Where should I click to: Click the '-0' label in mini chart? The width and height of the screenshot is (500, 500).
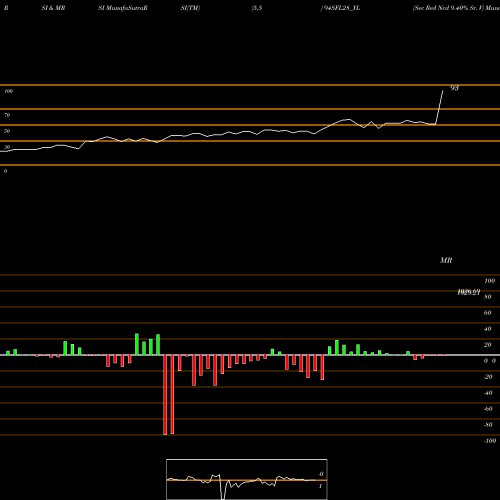click(x=320, y=474)
